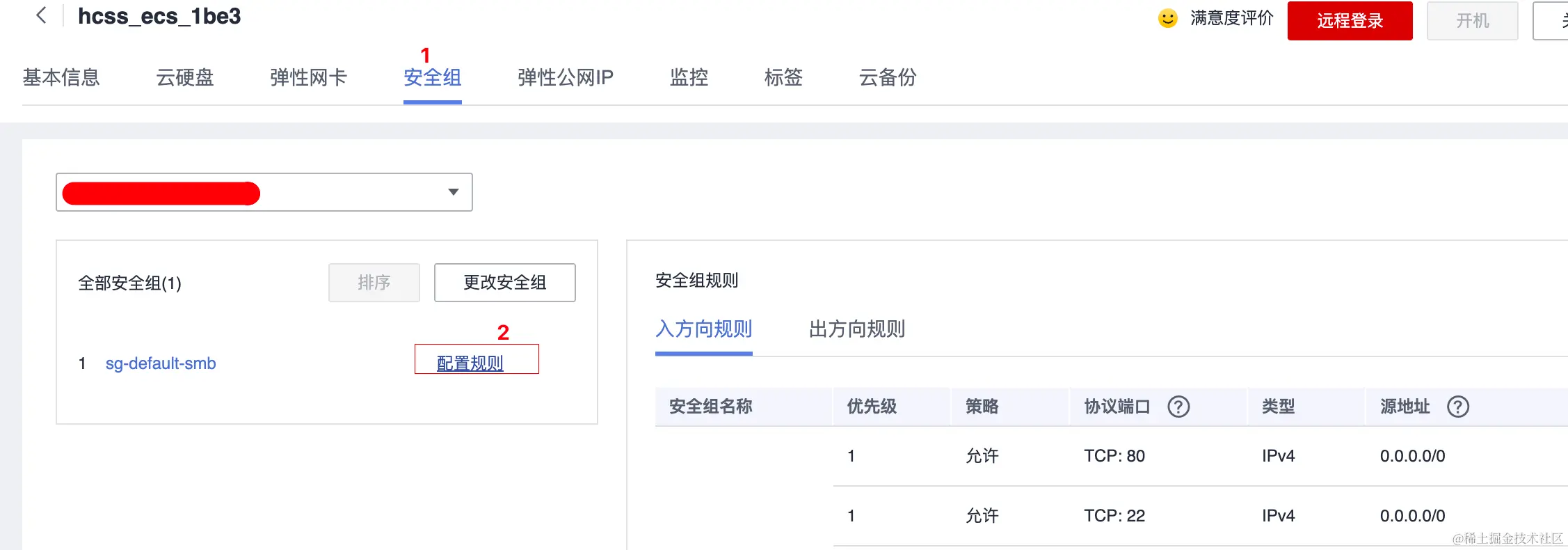Screen dimensions: 1568x550
Task: Select the 弹性网卡 tab
Action: tap(308, 77)
